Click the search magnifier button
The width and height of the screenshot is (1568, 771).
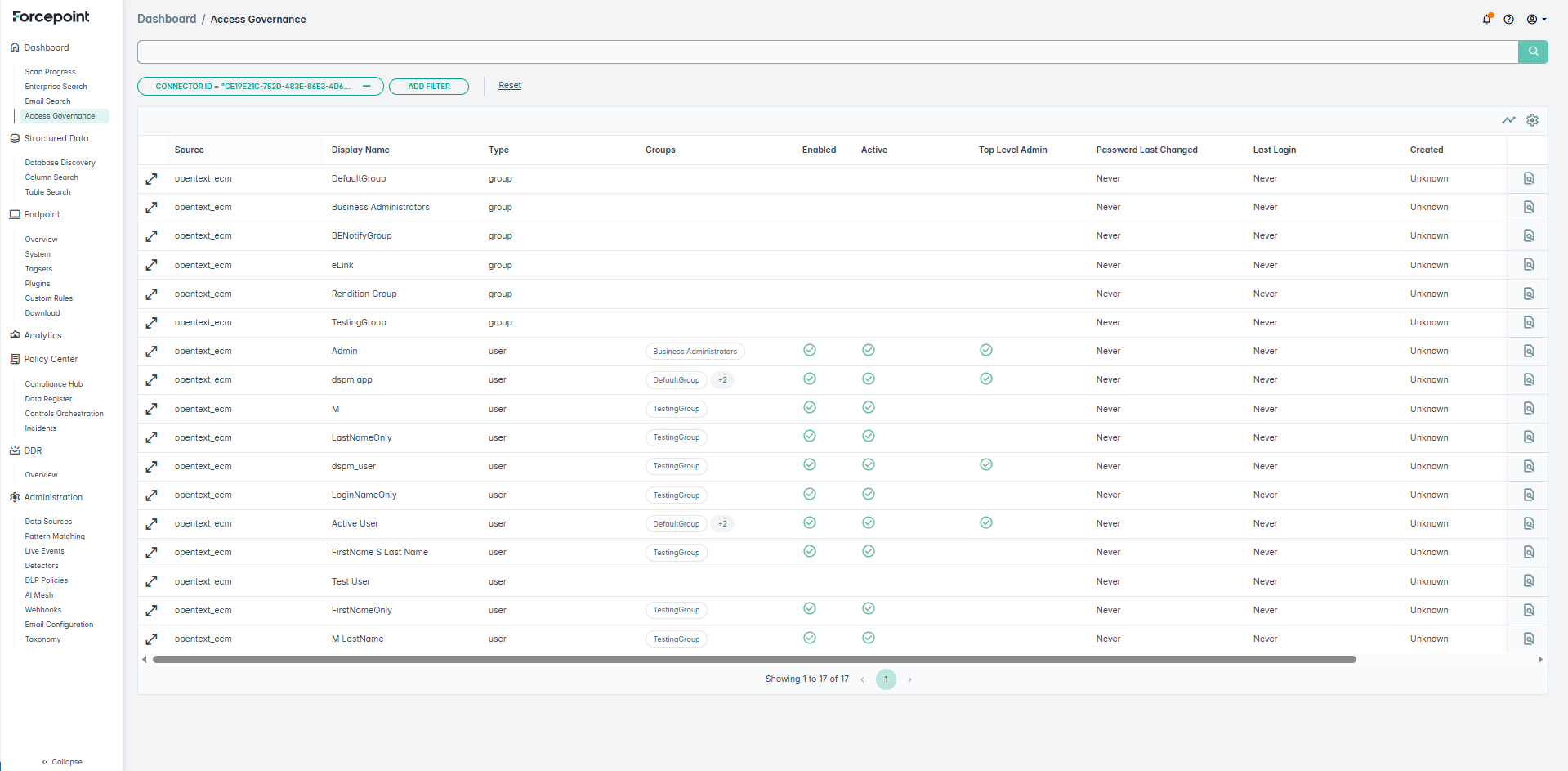pyautogui.click(x=1533, y=52)
